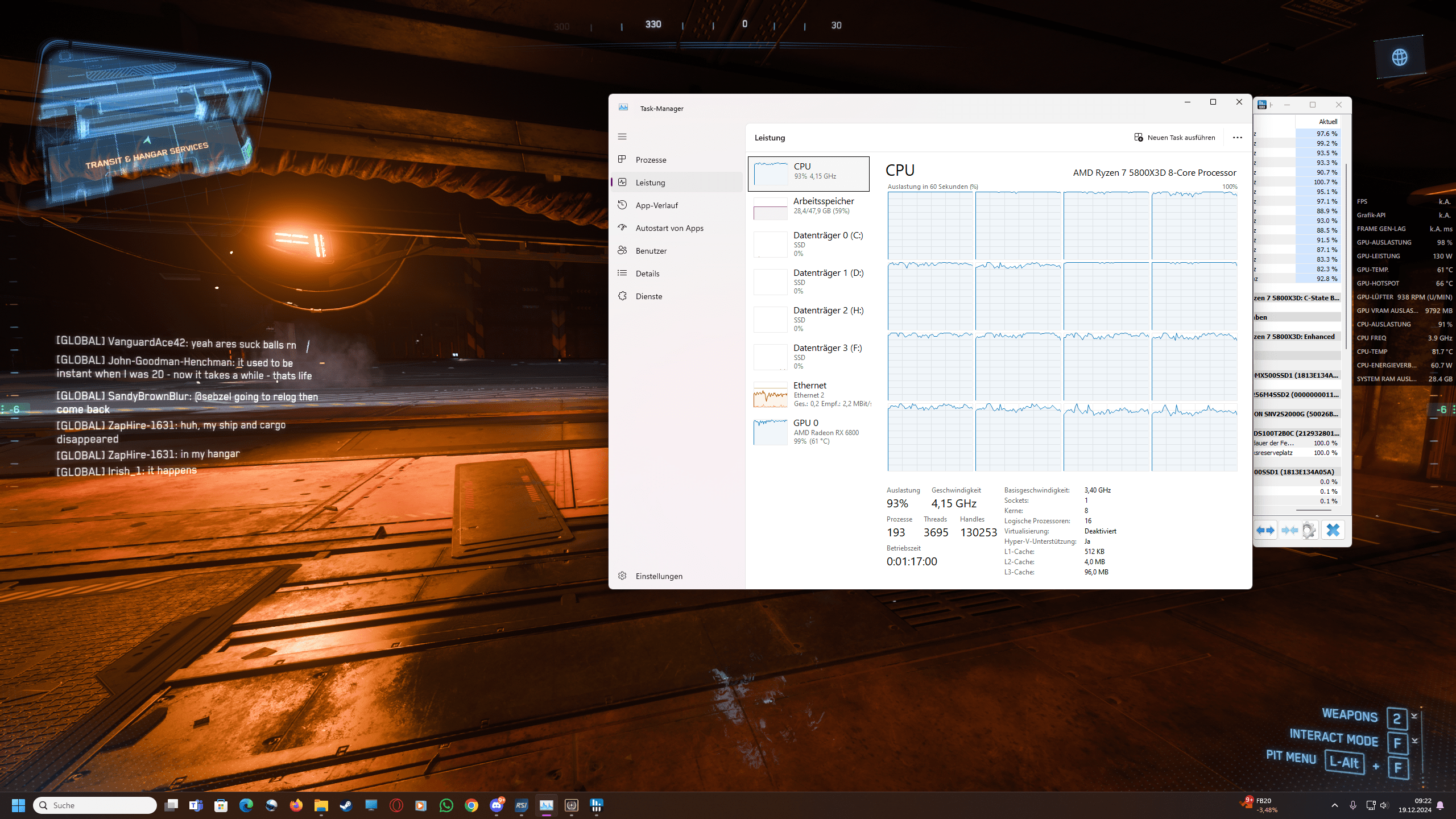Screen dimensions: 1456x819
Task: Open the Prozesse page in Task Manager
Action: point(651,160)
